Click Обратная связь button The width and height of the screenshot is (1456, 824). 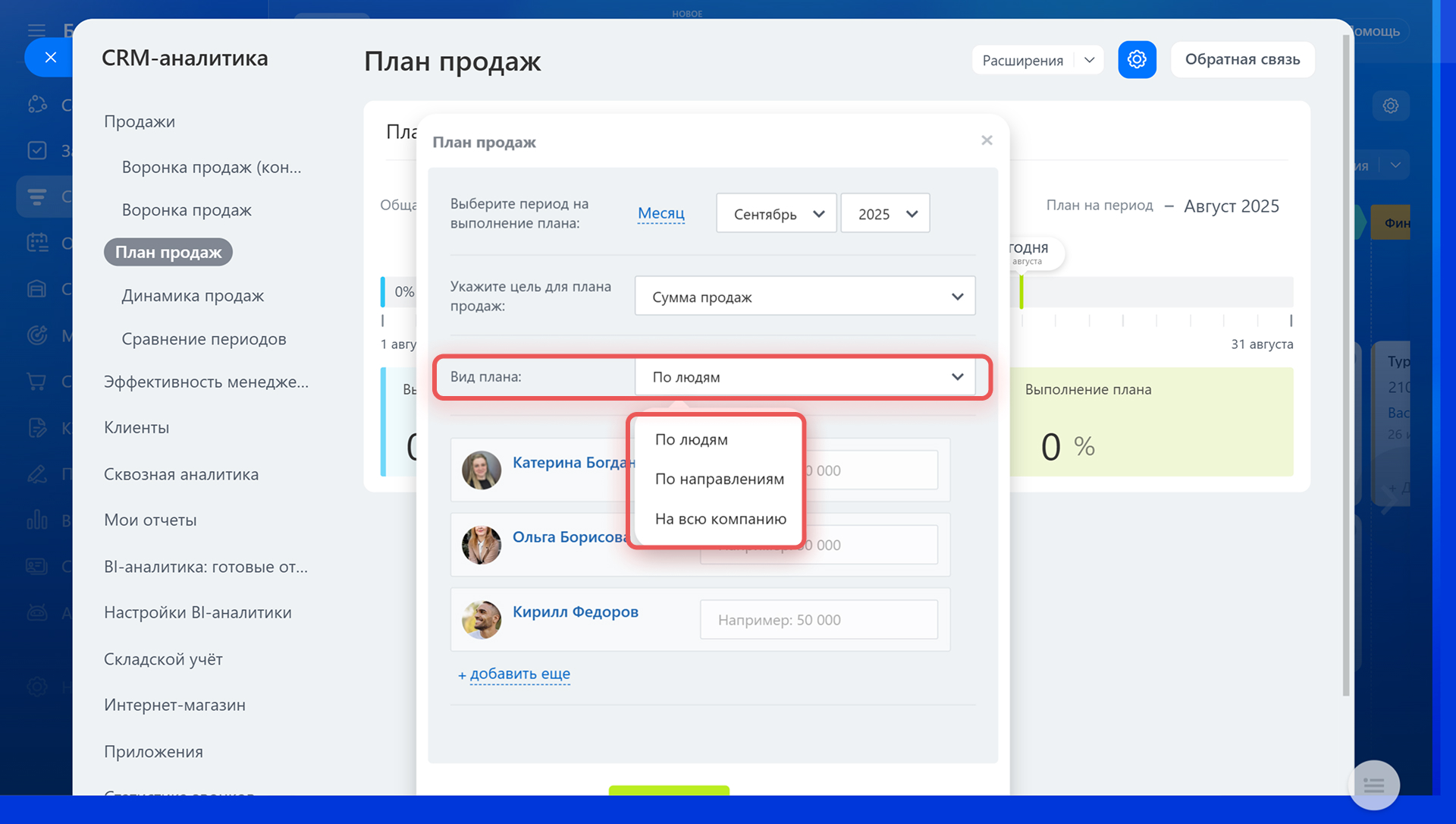[1242, 59]
